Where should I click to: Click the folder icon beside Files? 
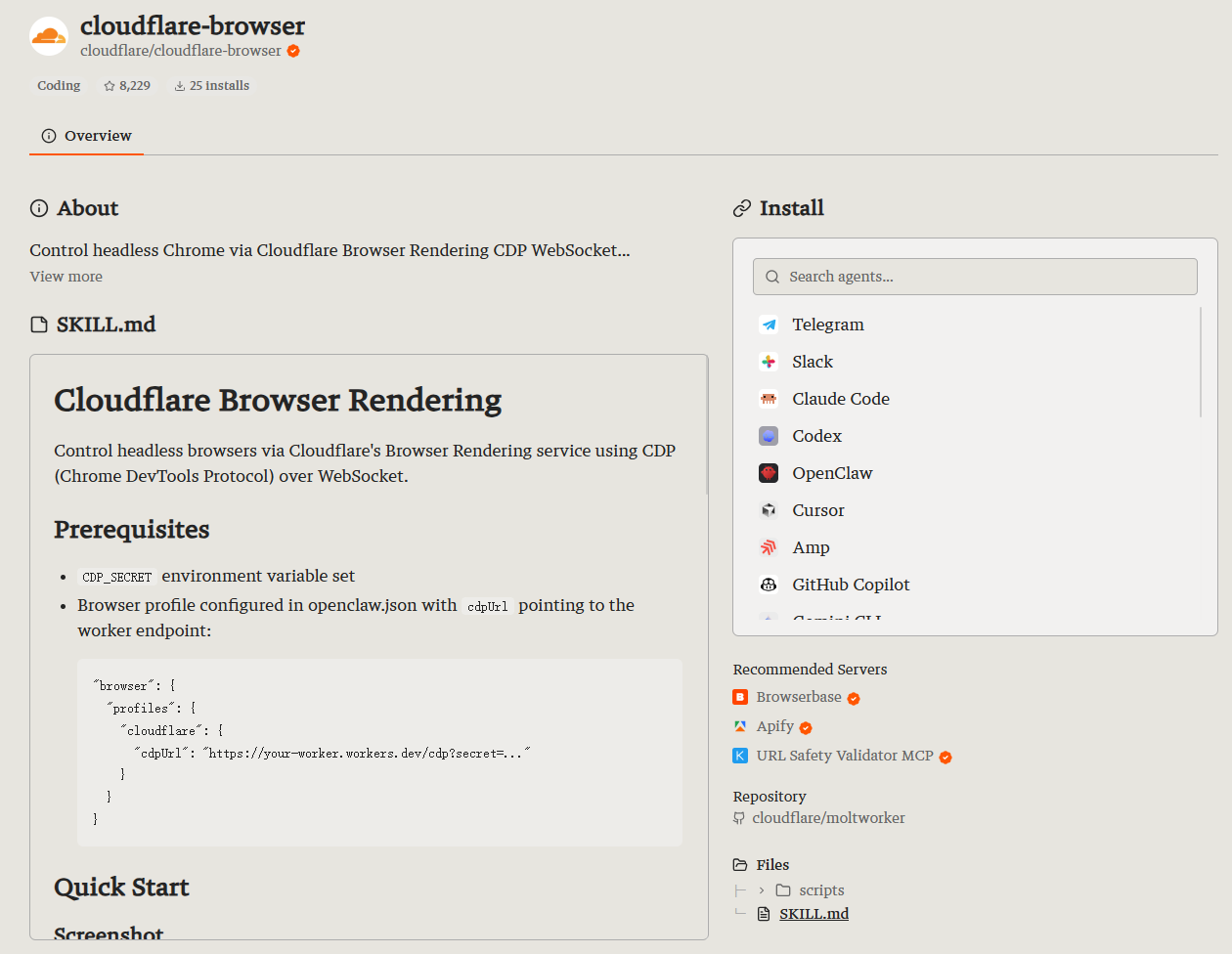[x=740, y=865]
